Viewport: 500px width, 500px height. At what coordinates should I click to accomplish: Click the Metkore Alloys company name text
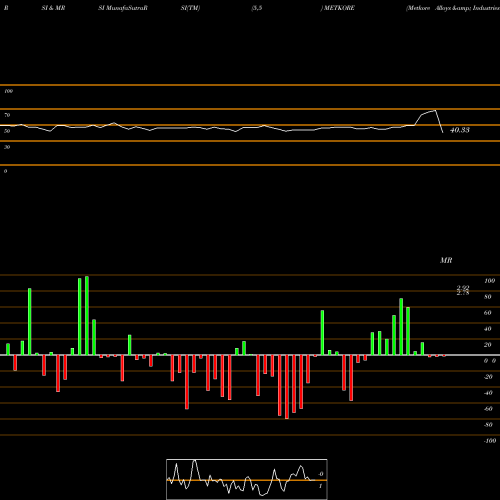453,8
